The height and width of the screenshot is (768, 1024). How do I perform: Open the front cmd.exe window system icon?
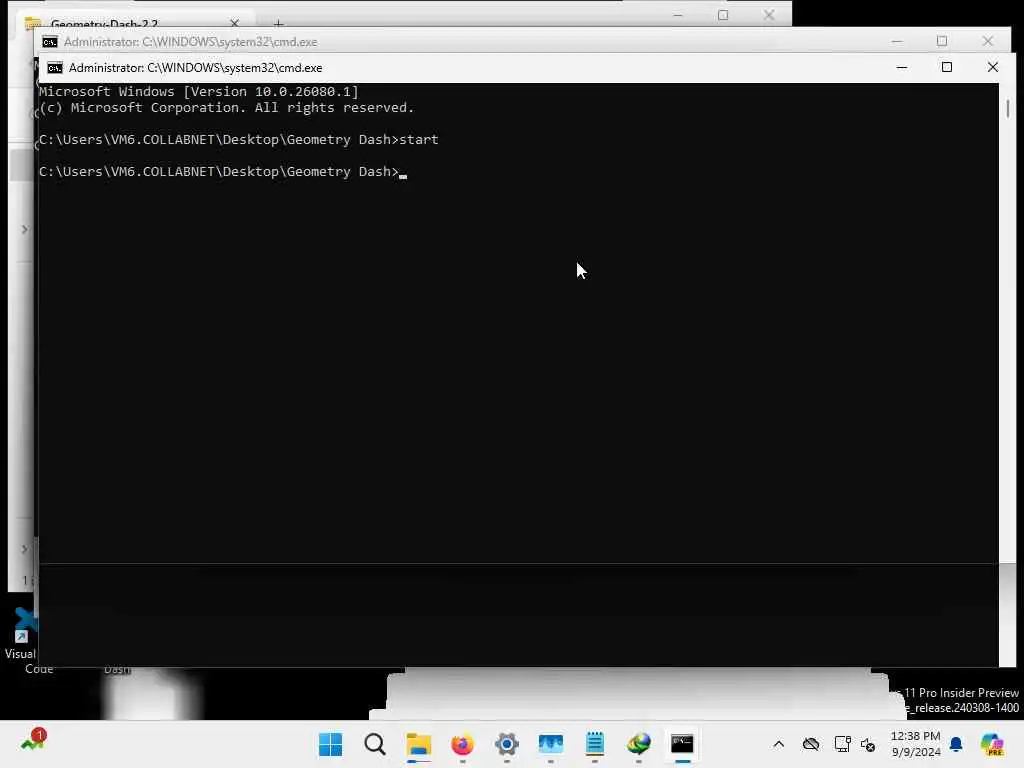(x=55, y=68)
